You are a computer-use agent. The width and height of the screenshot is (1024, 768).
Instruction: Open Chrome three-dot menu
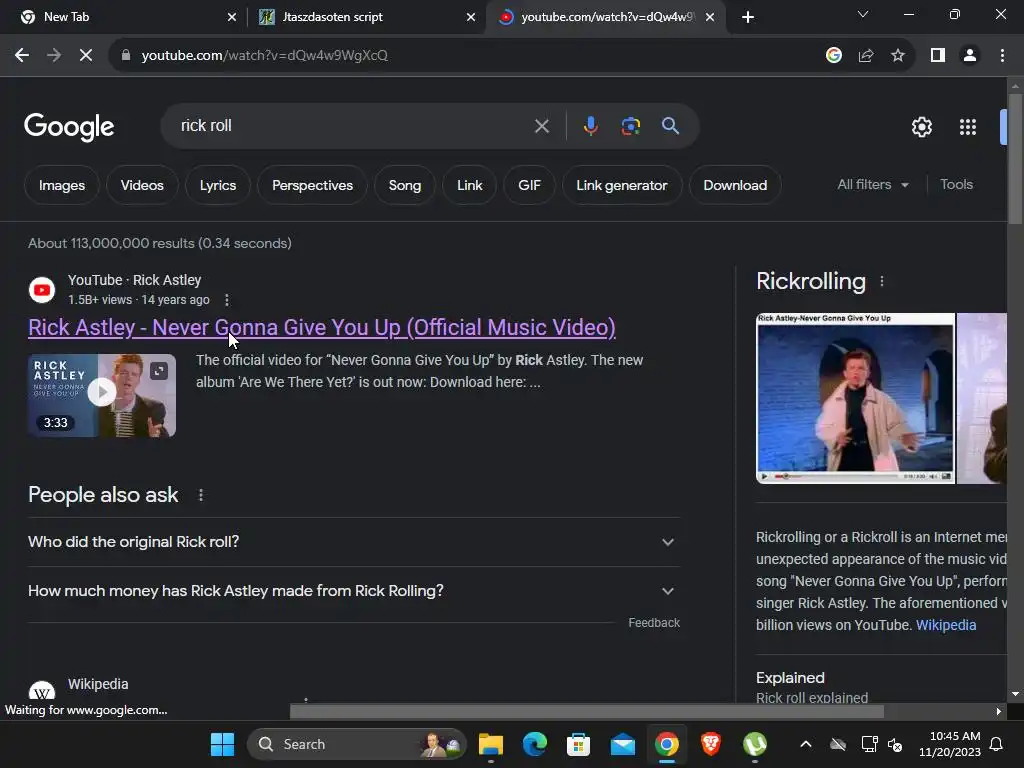click(x=1002, y=56)
